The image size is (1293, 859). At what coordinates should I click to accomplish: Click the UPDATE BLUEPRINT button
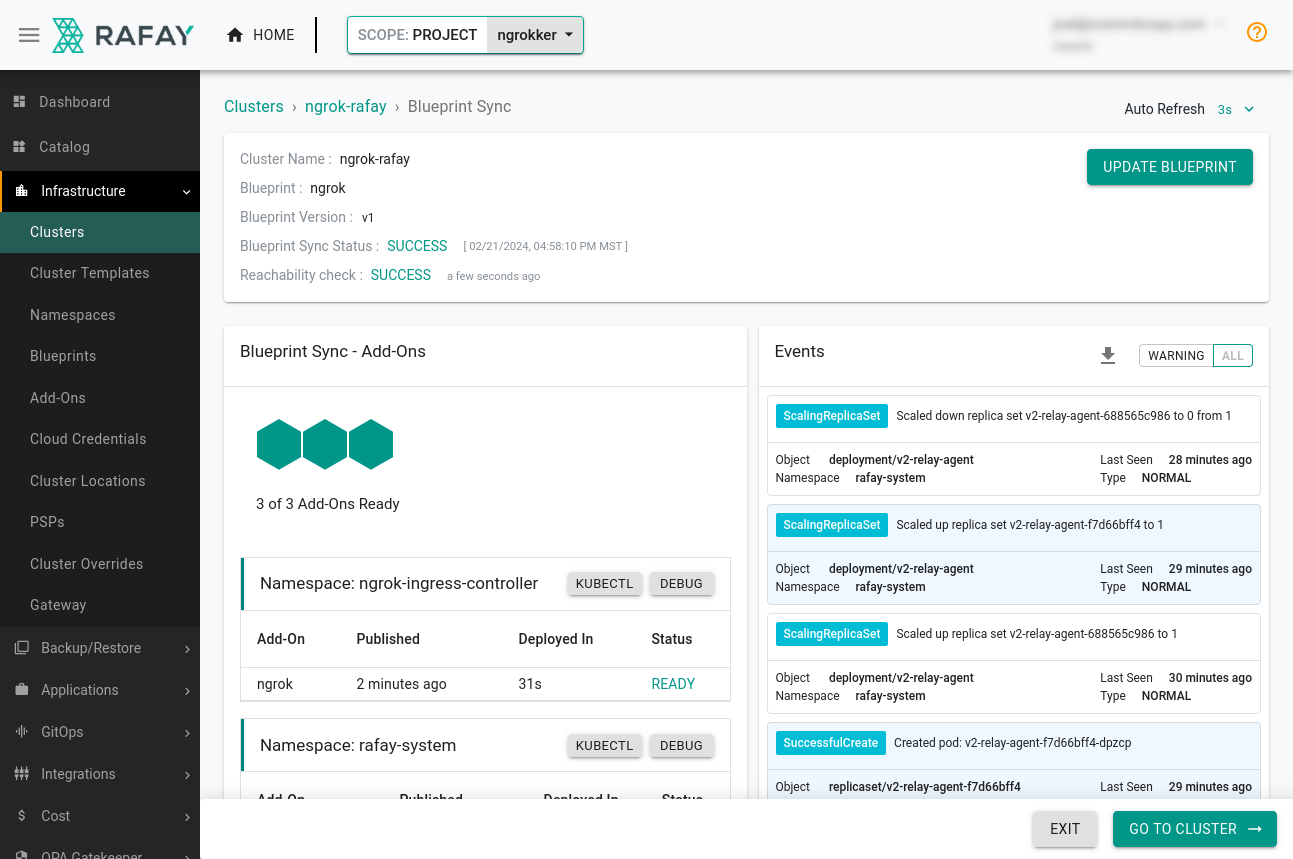coord(1169,167)
